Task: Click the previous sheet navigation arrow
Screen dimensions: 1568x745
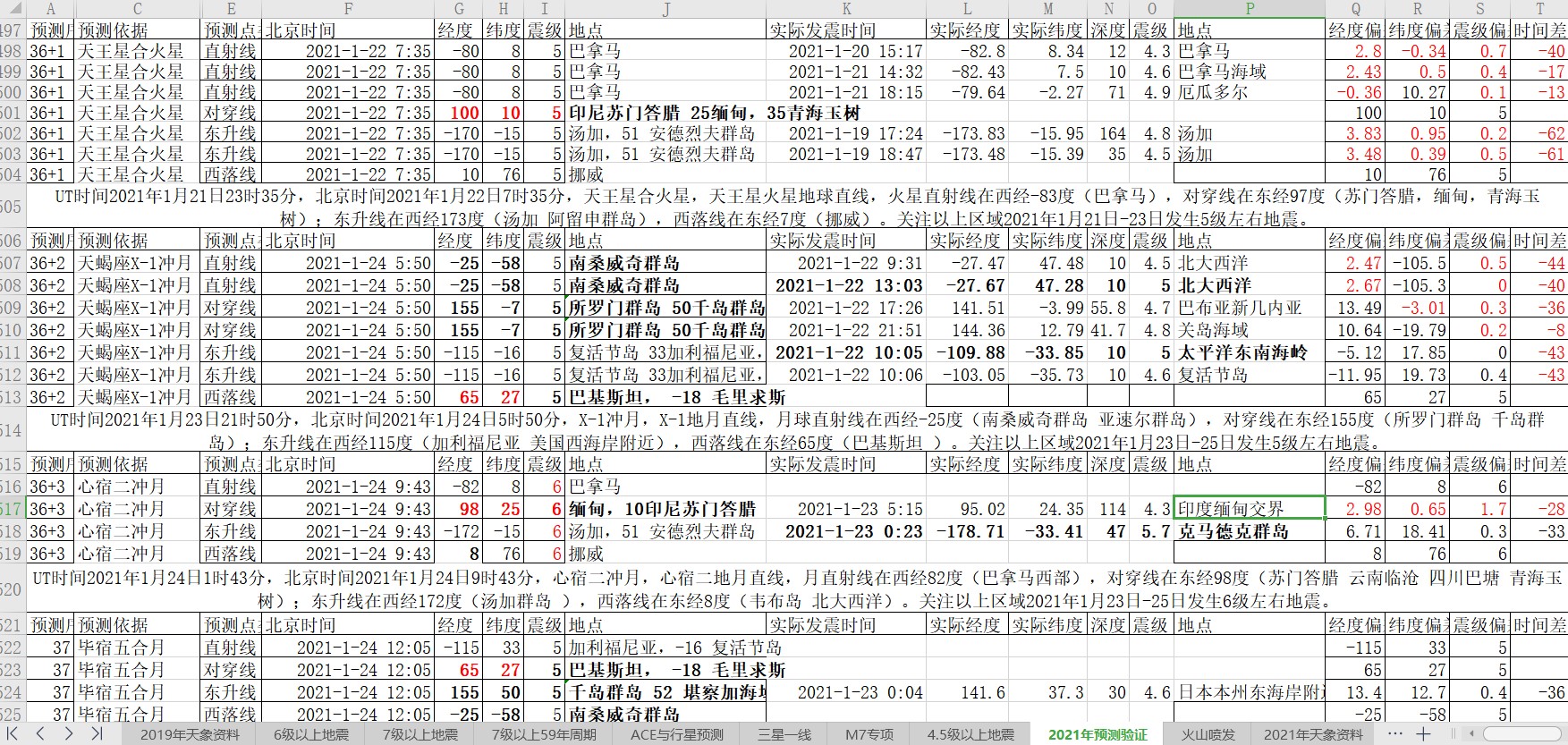Action: point(40,734)
